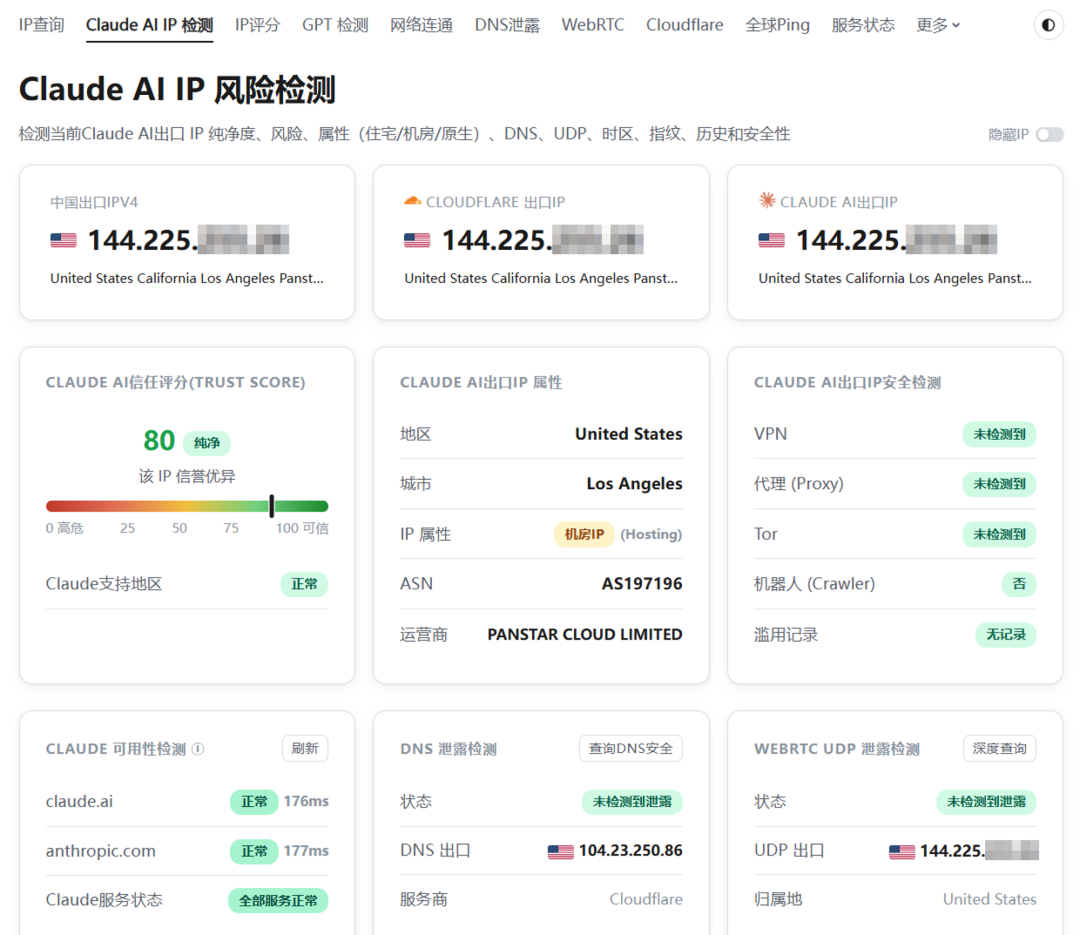
Task: Click the 归属地 United States value
Action: tap(990, 899)
